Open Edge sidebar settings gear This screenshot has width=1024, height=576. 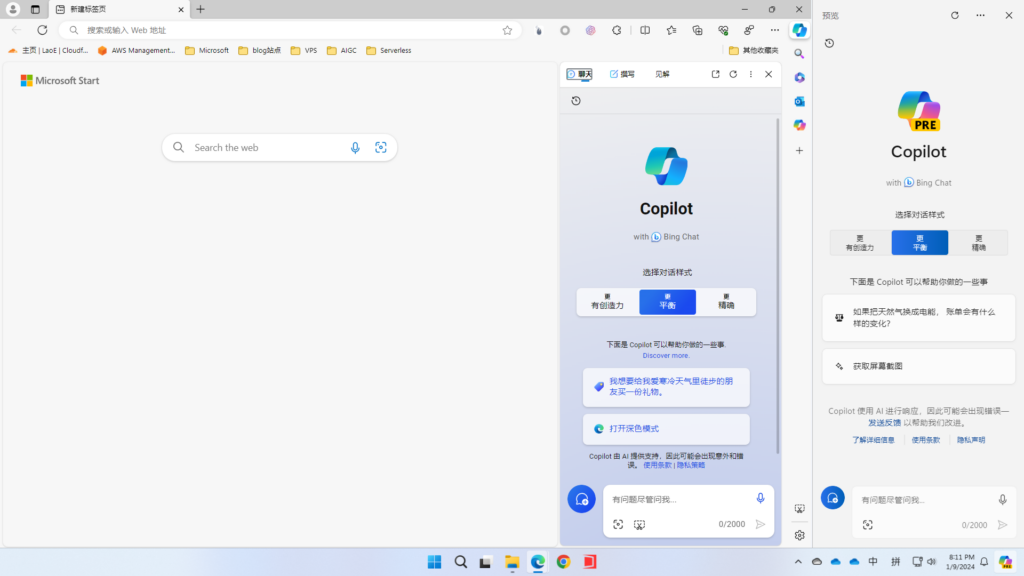click(x=799, y=535)
